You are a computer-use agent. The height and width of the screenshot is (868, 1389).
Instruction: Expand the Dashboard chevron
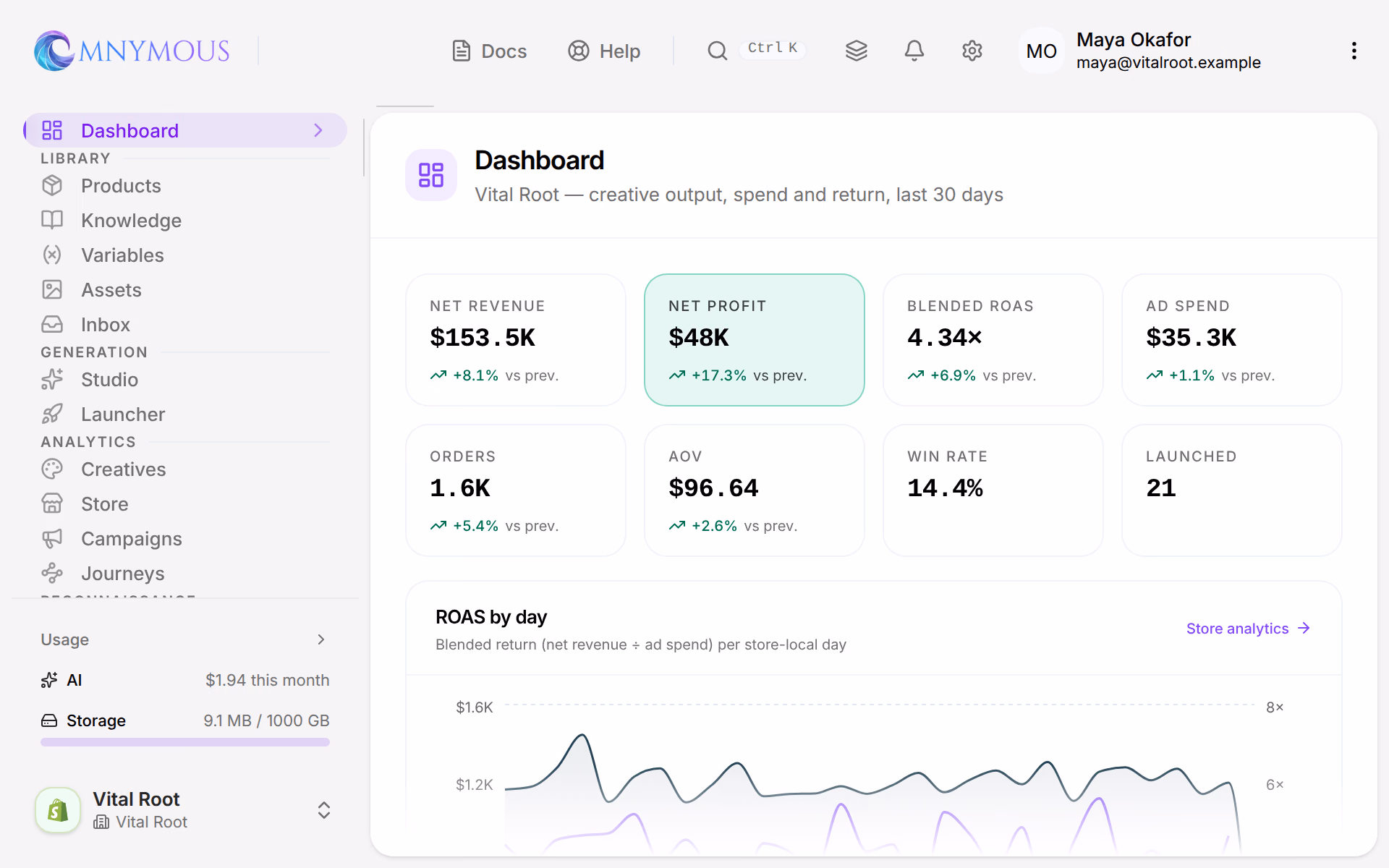click(x=318, y=130)
